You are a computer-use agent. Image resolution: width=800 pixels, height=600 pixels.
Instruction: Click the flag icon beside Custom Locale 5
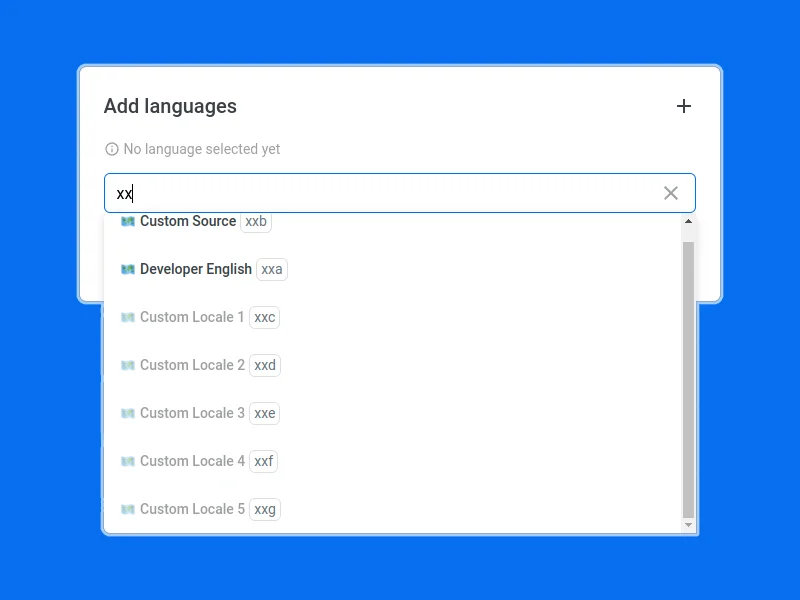point(128,509)
